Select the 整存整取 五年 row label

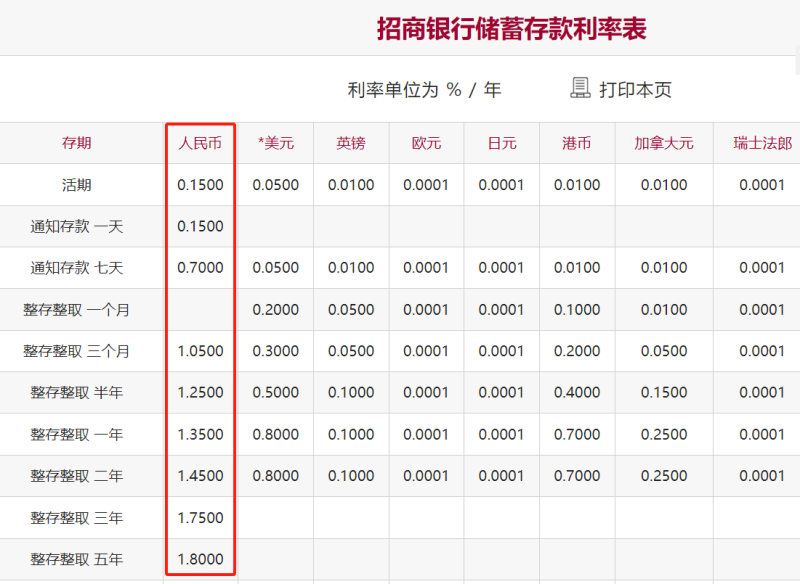point(76,559)
